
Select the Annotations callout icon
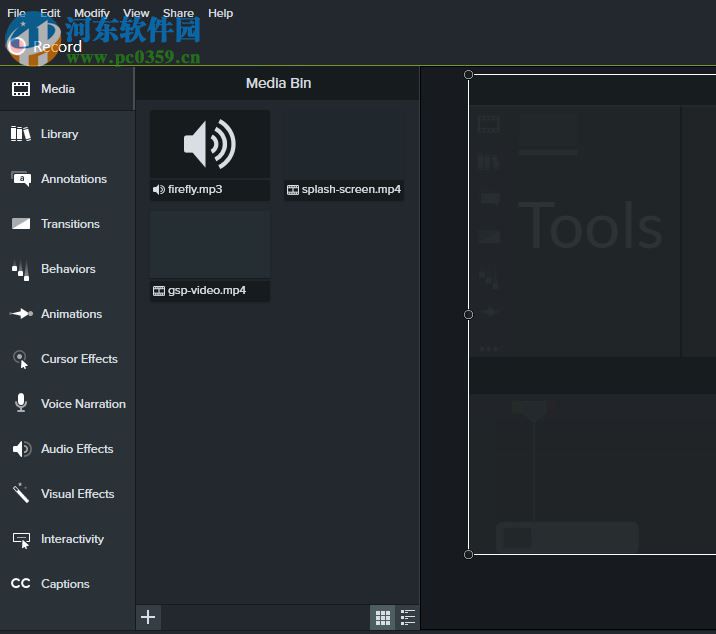(21, 179)
